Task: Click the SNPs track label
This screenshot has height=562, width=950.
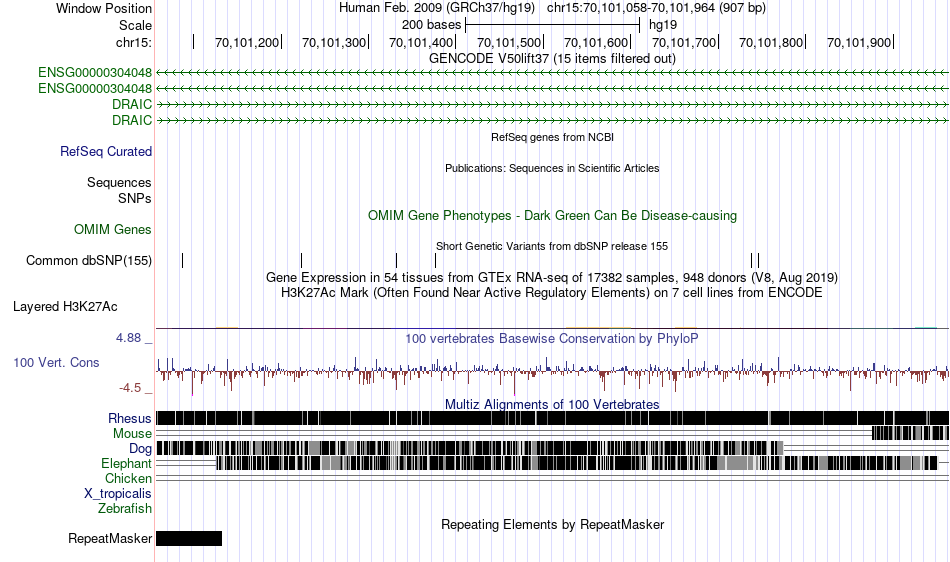Action: (135, 198)
